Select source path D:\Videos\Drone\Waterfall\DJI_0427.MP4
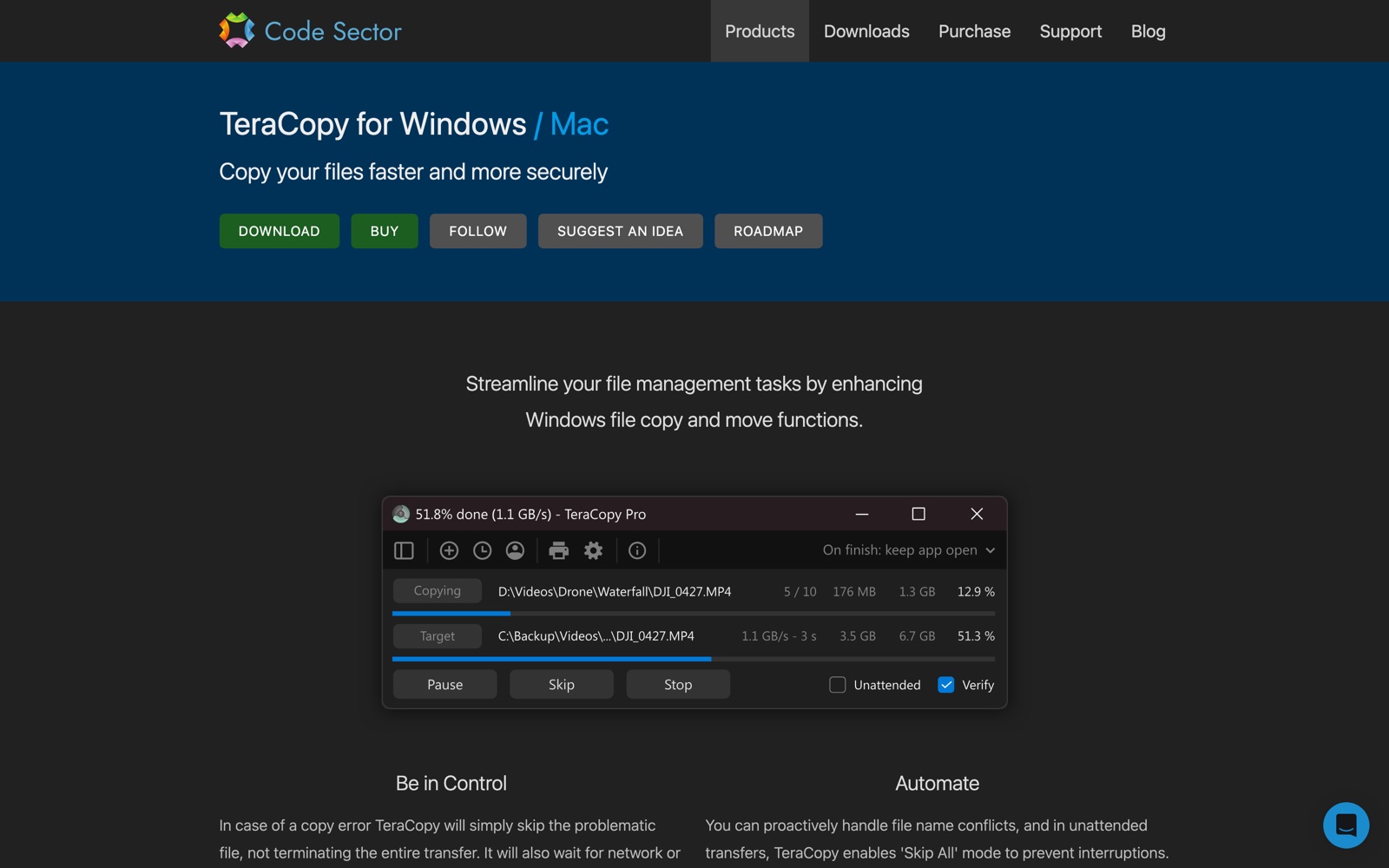 (x=615, y=591)
